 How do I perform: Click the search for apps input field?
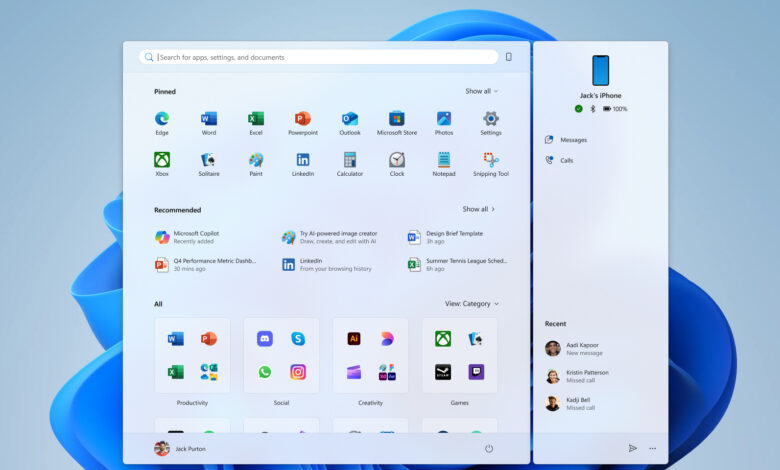pyautogui.click(x=318, y=57)
